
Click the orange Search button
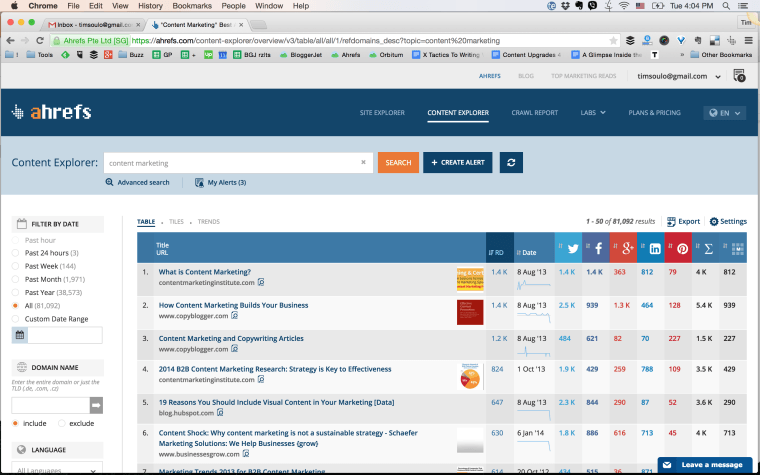pos(398,163)
